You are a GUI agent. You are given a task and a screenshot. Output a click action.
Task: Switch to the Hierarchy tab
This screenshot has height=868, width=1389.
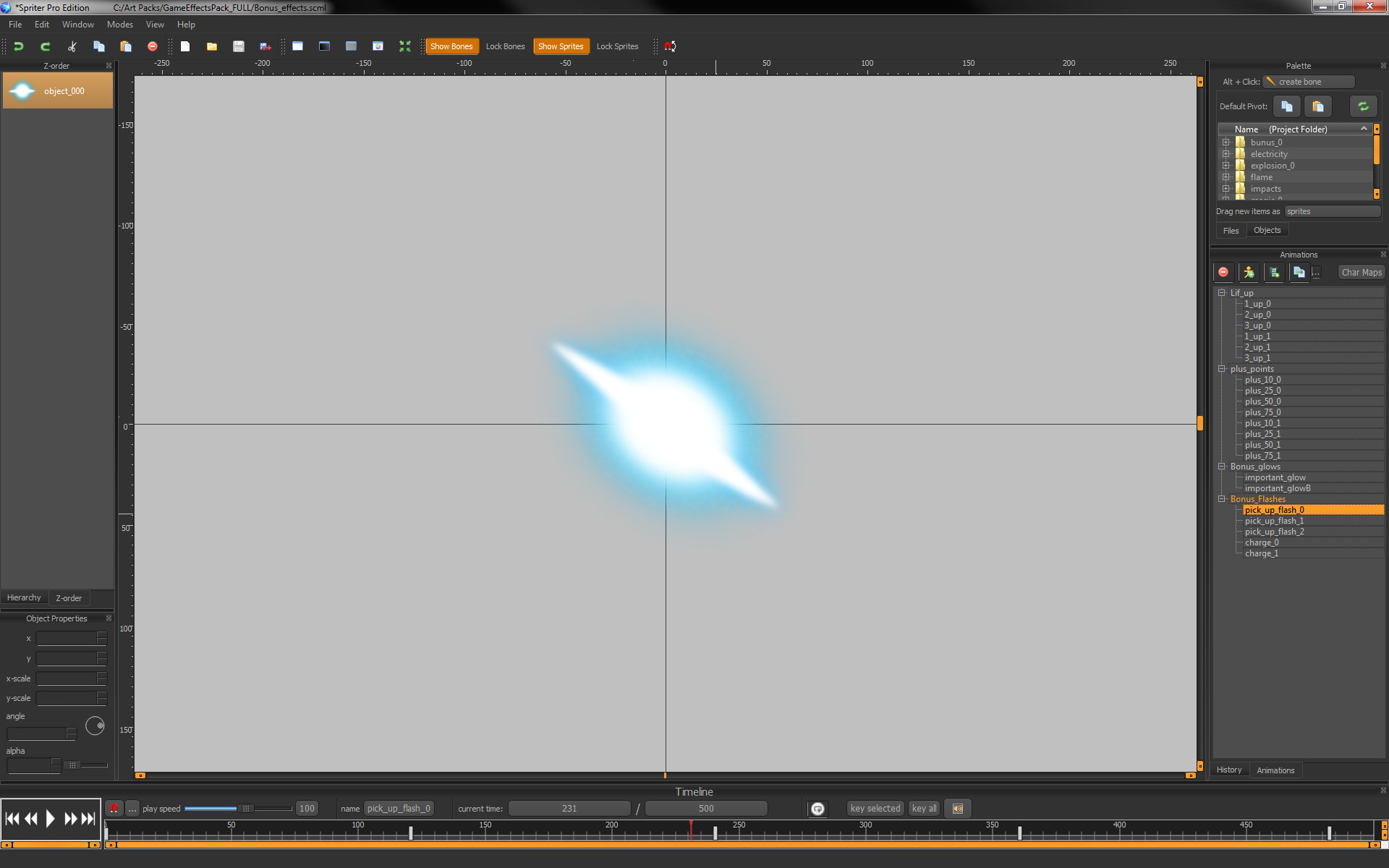[x=24, y=597]
